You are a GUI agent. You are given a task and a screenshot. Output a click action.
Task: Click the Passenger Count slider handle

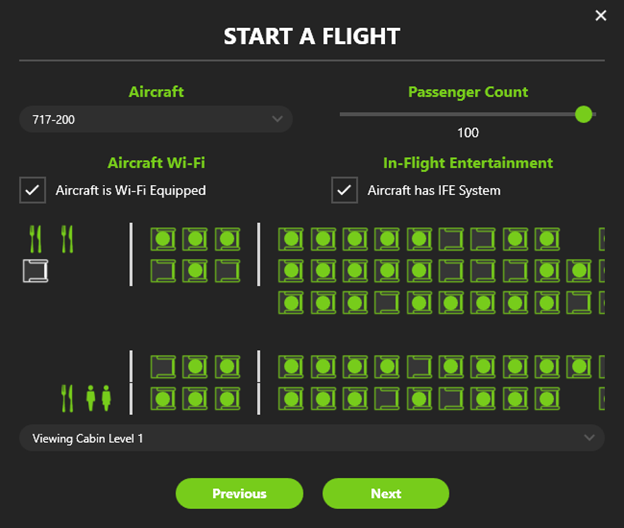coord(584,114)
